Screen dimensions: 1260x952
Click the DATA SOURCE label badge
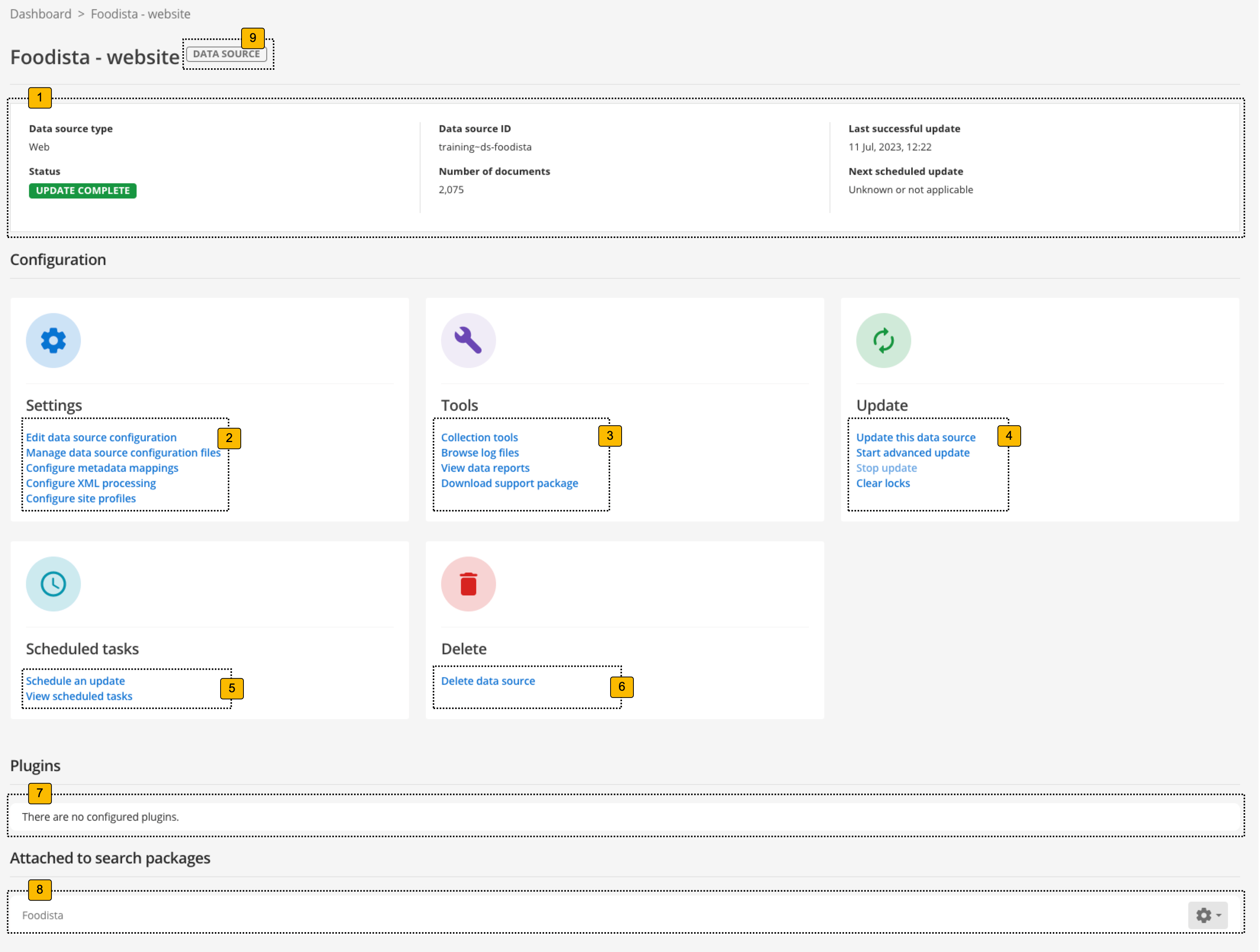[227, 54]
